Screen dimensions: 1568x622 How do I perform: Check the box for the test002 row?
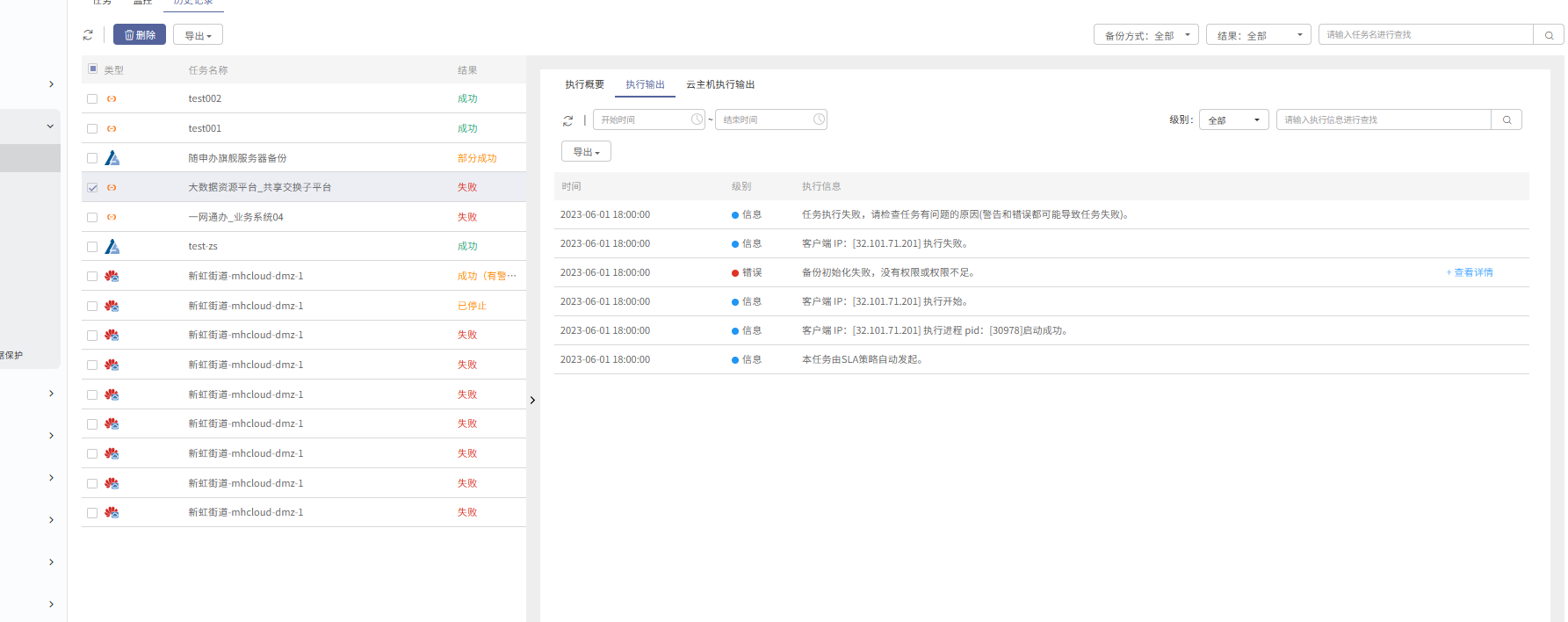click(x=92, y=99)
